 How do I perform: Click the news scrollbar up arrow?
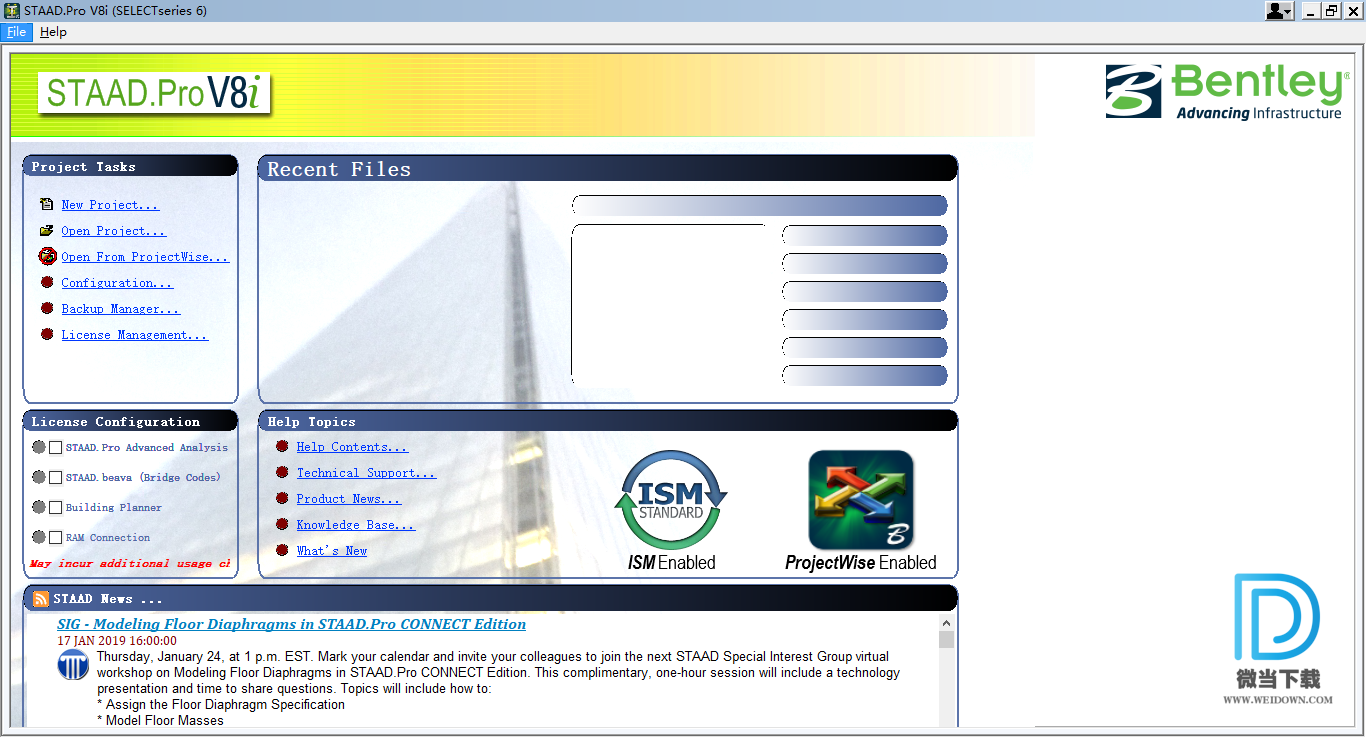pyautogui.click(x=946, y=622)
